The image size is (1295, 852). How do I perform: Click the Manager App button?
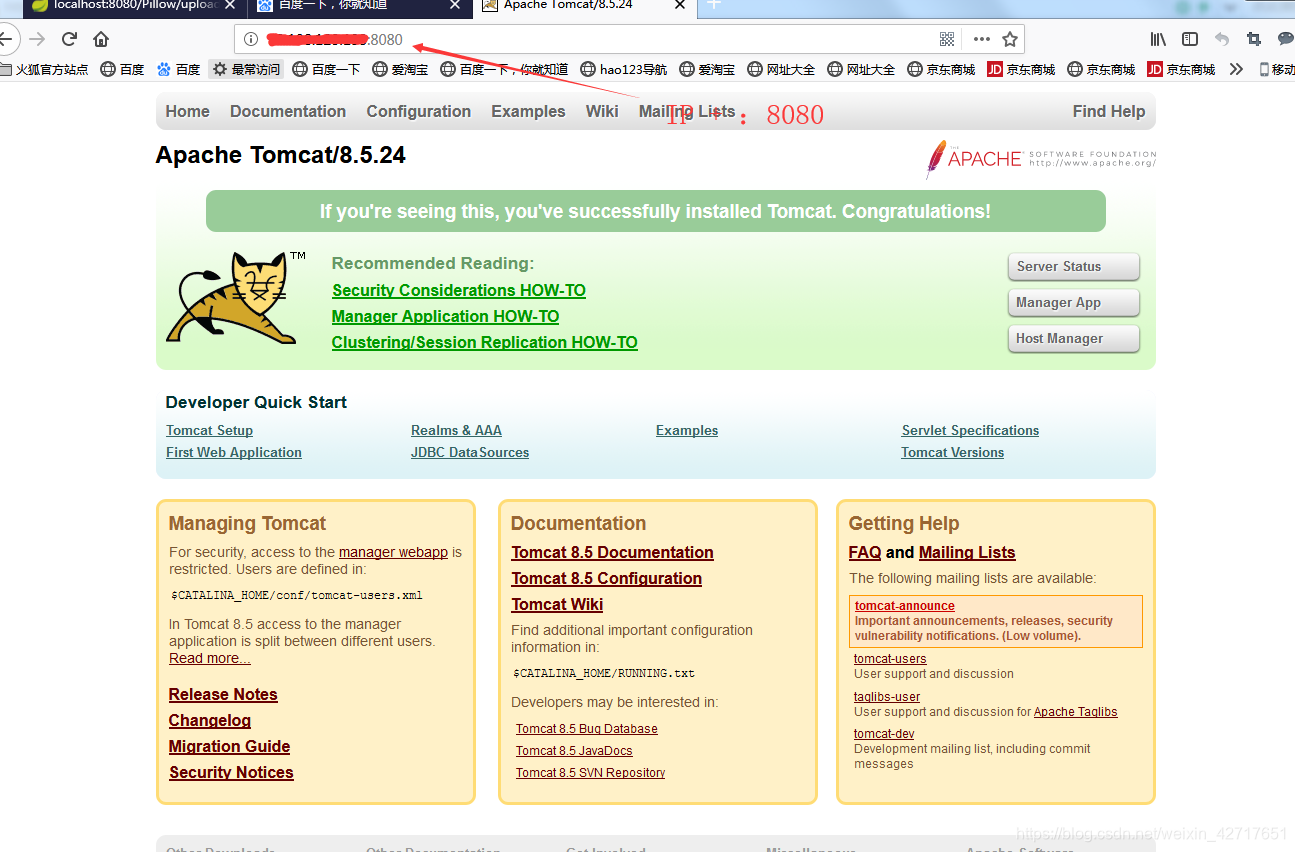click(1074, 302)
